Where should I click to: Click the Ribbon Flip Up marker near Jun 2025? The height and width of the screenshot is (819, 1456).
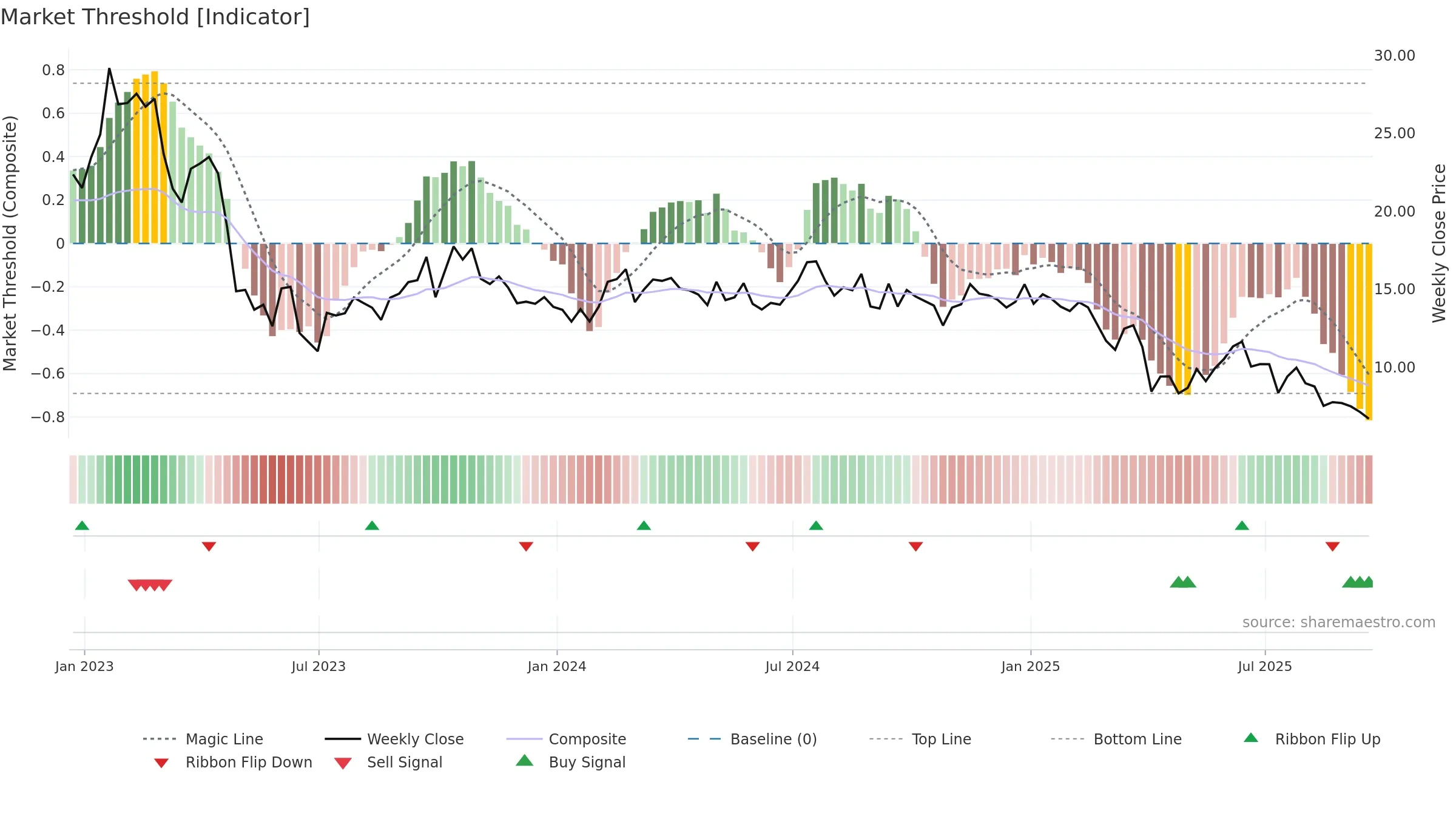1242,525
